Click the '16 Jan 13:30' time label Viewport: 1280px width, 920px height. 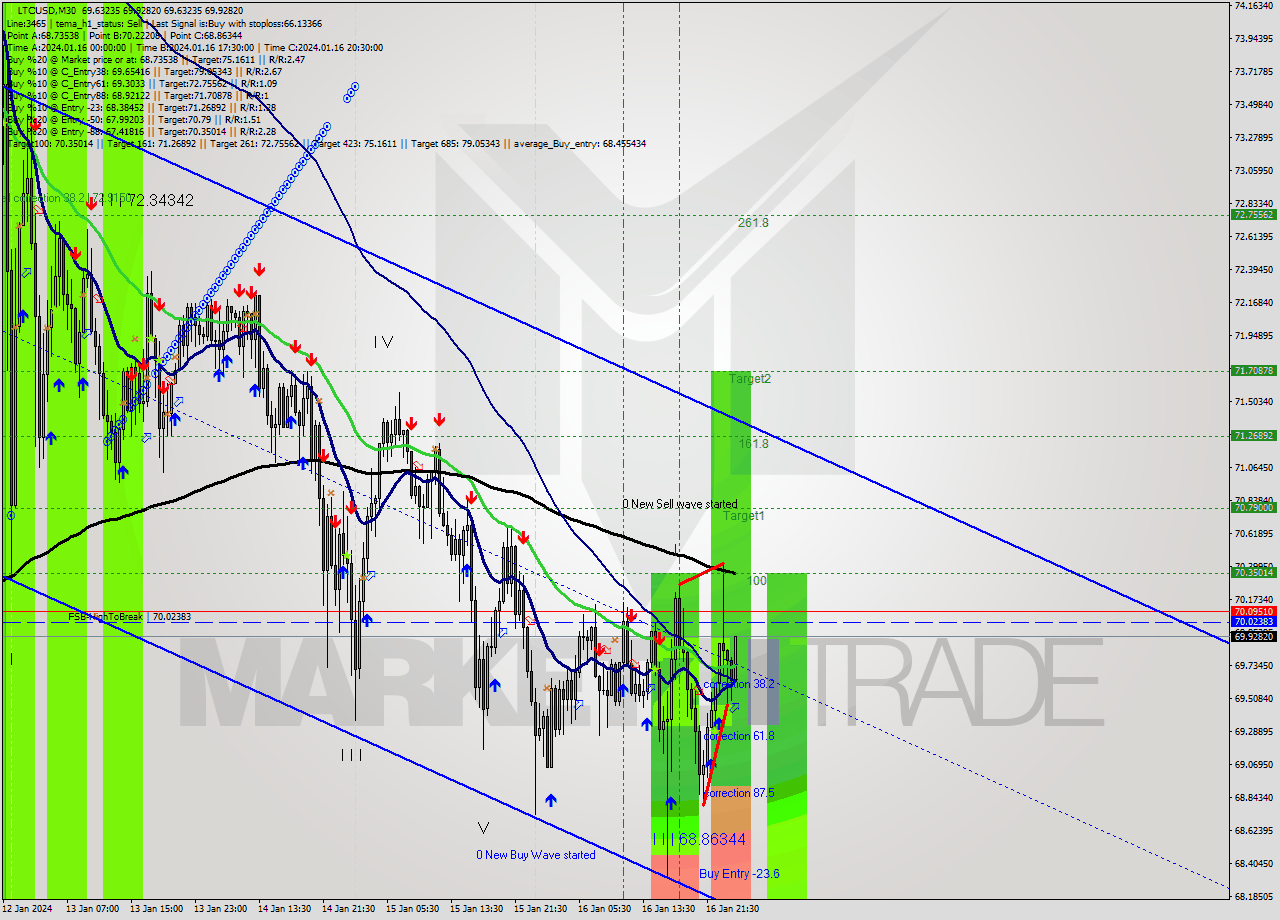coord(669,909)
